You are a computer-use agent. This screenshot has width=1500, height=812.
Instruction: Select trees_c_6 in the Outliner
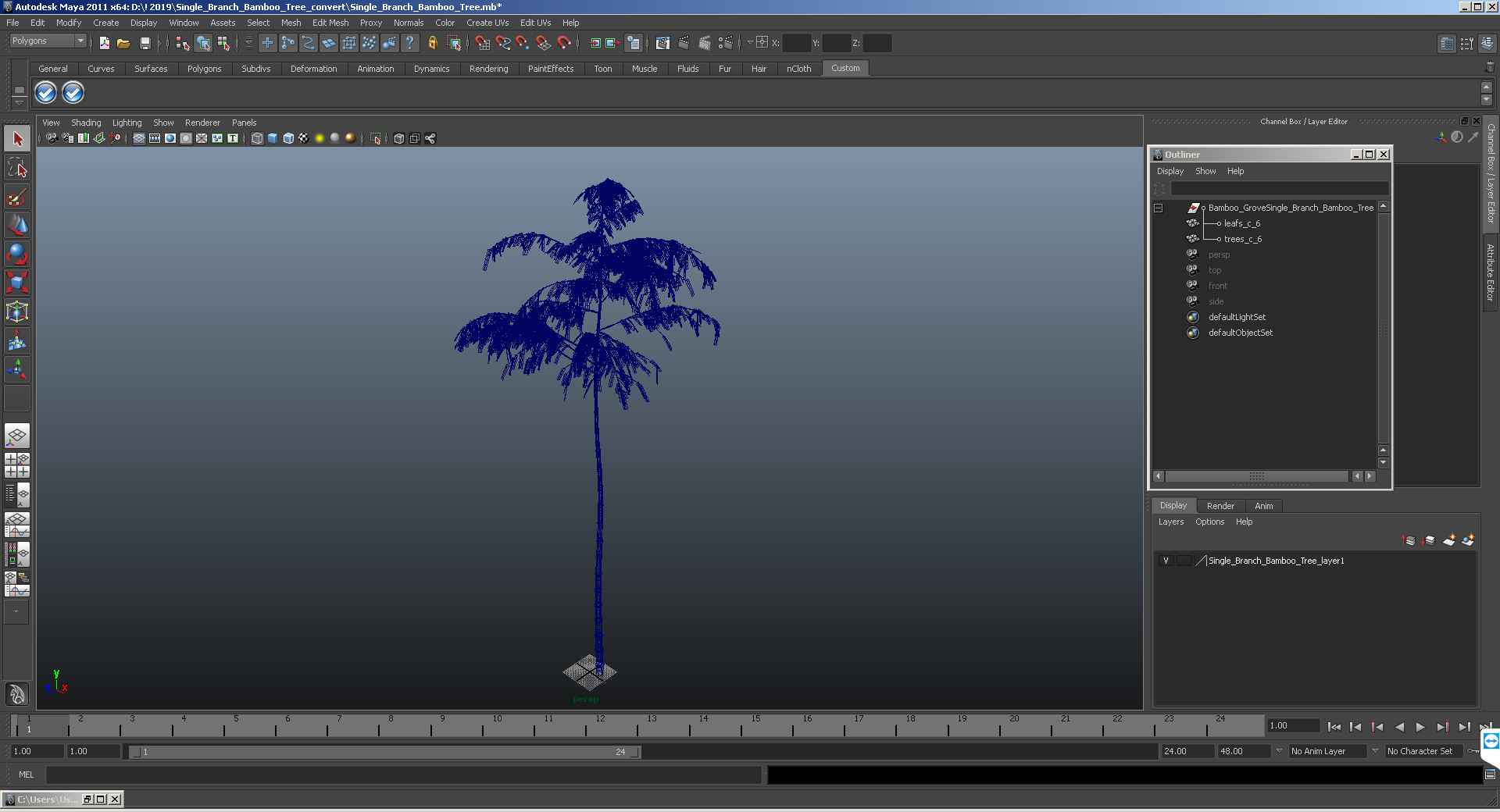(1242, 239)
